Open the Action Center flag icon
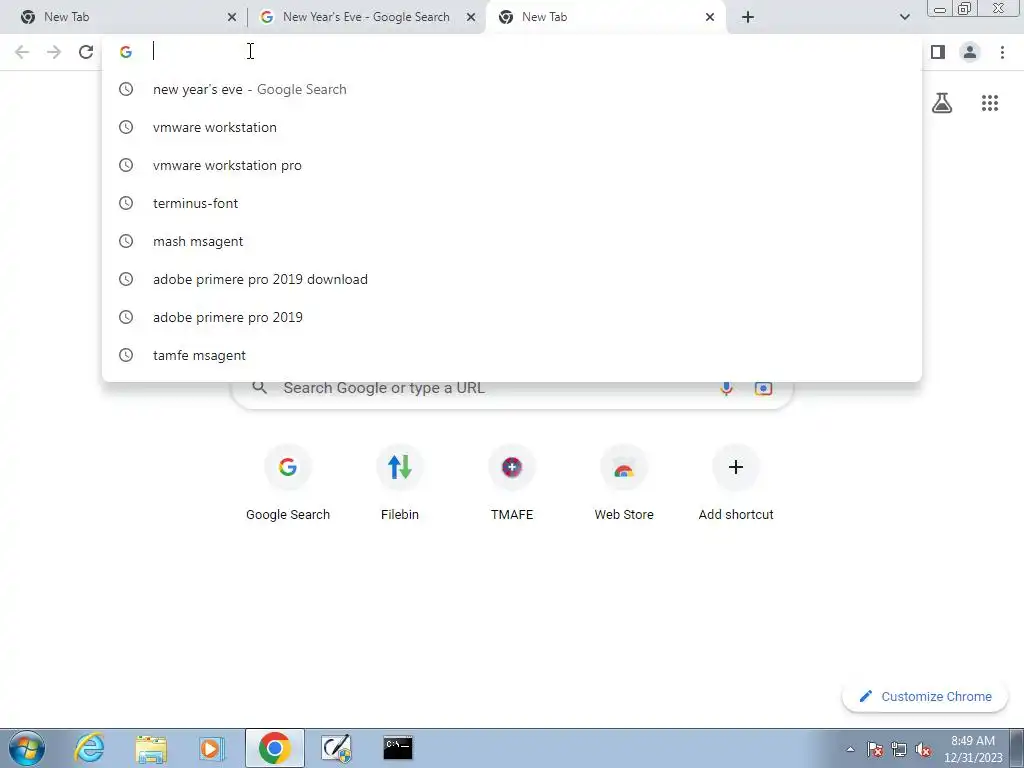Screen dimensions: 1024x768 coord(875,749)
